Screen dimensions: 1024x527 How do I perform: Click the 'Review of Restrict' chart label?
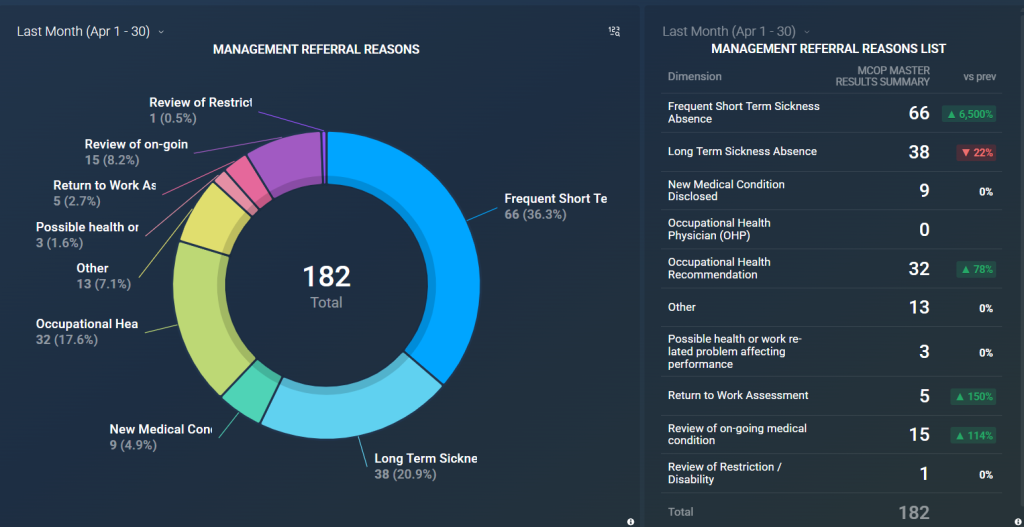point(200,103)
